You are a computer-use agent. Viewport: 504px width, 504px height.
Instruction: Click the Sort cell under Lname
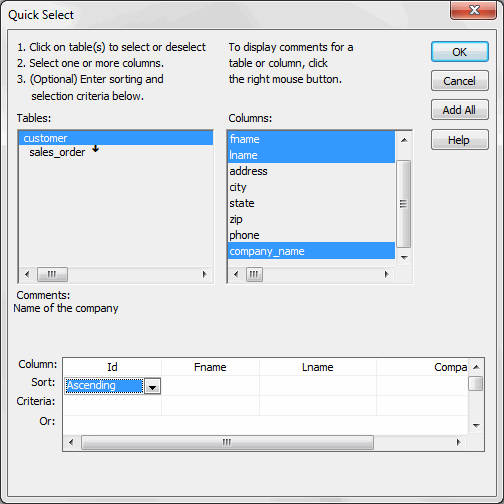coord(318,386)
